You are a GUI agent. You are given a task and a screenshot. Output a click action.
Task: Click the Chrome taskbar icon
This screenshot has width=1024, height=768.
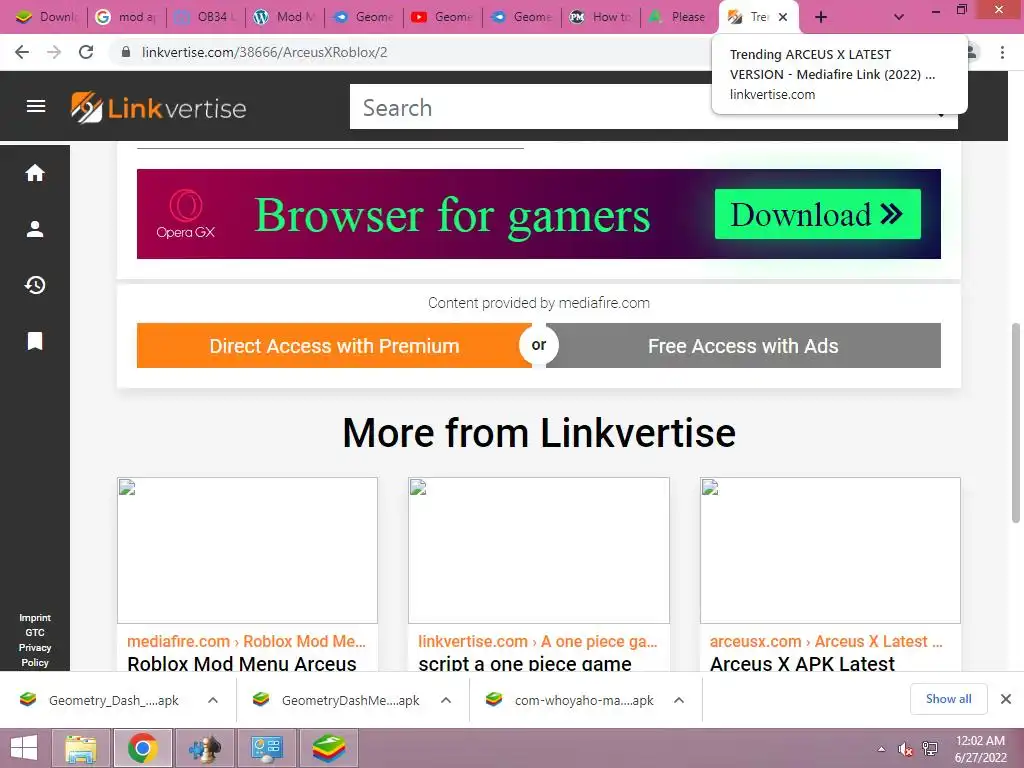[143, 748]
